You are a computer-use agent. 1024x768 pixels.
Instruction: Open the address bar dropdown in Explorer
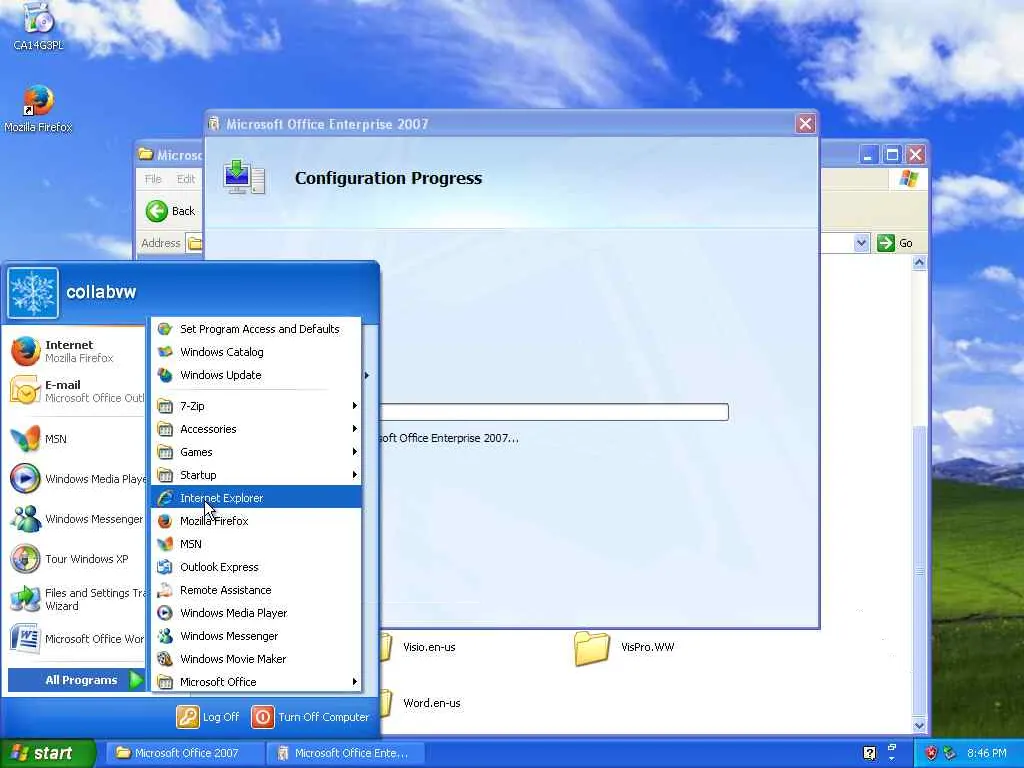[861, 243]
